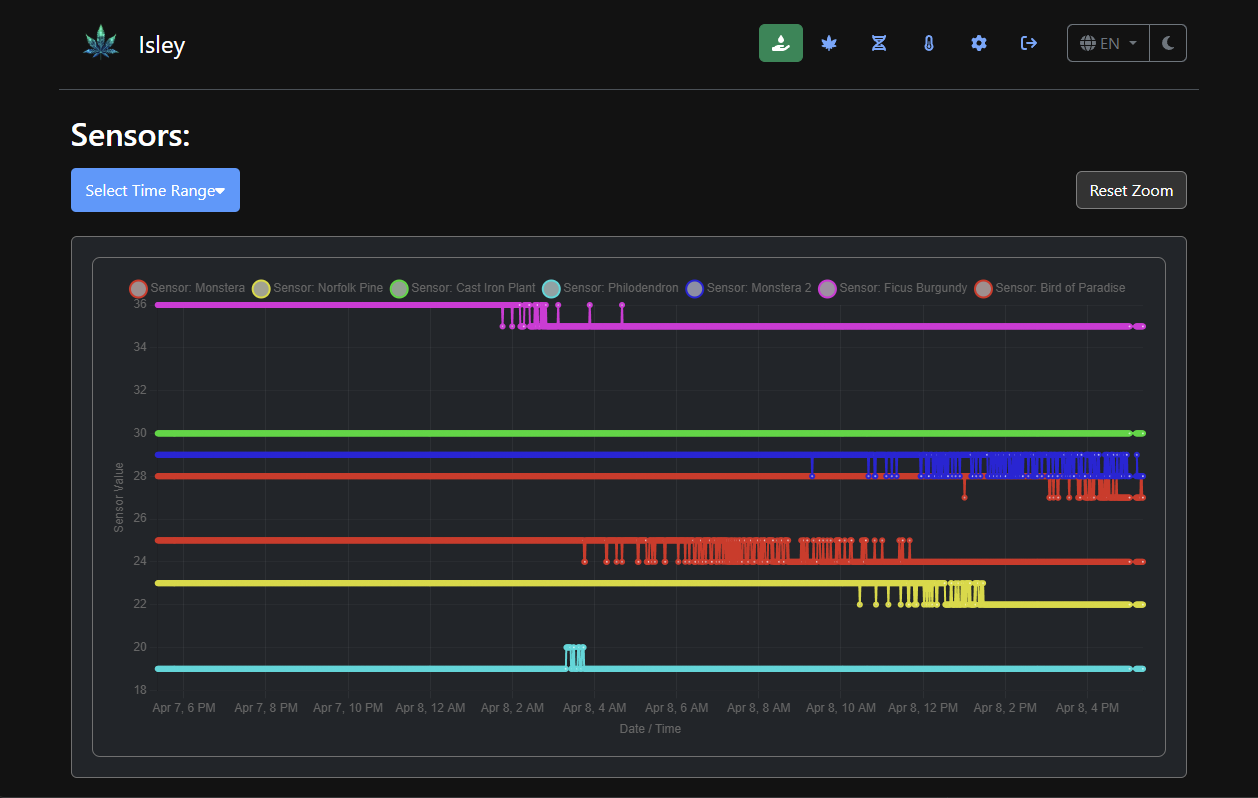
Task: Click the Isley leaf logo
Action: tap(101, 44)
